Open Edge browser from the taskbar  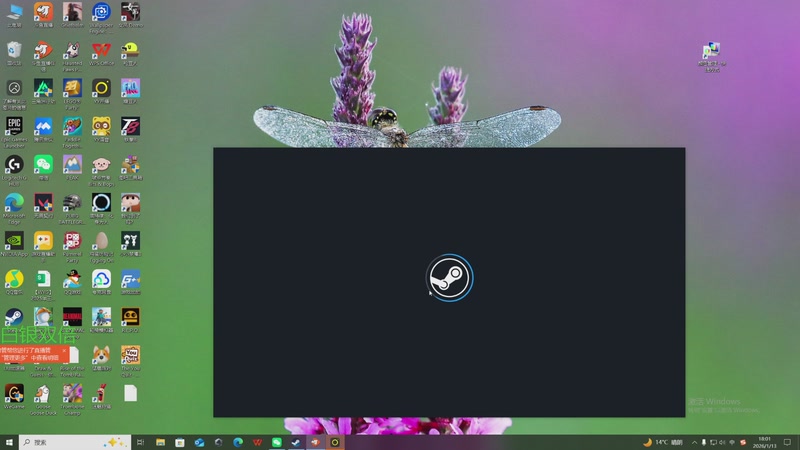[x=238, y=442]
